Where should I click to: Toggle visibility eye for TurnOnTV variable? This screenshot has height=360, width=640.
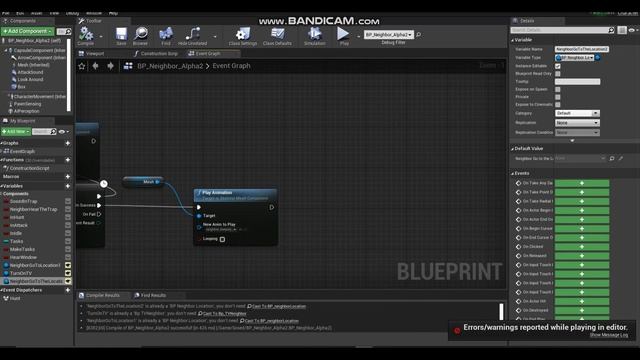68,273
